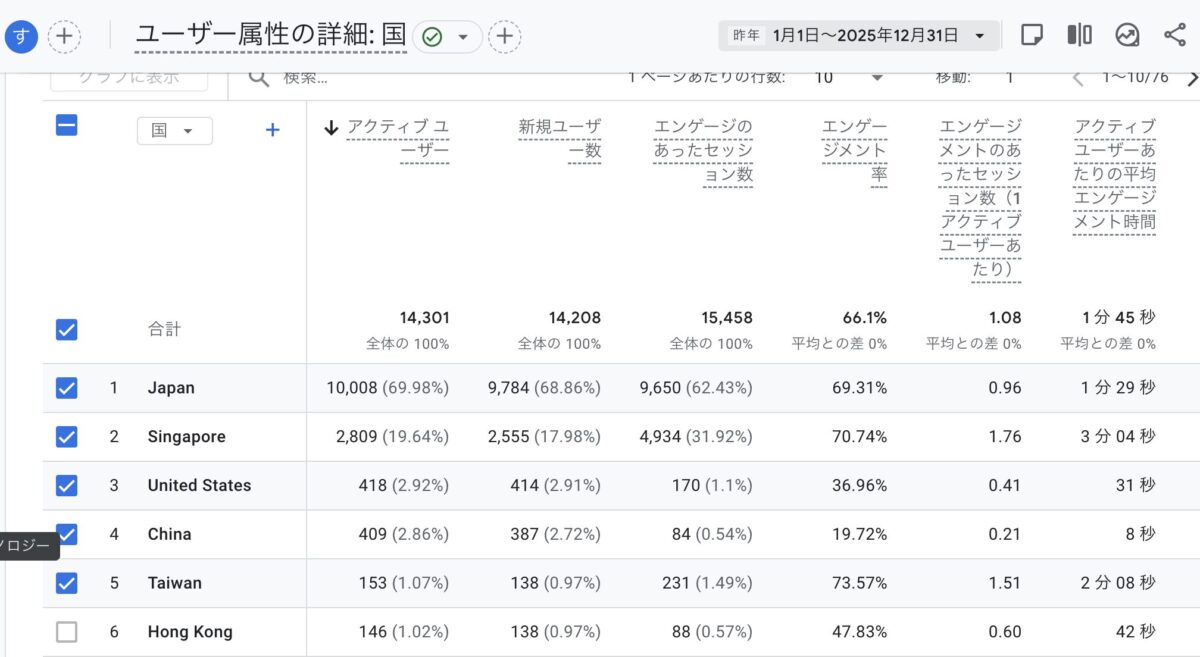The width and height of the screenshot is (1200, 657).
Task: Click the compare columns icon
Action: [1079, 35]
